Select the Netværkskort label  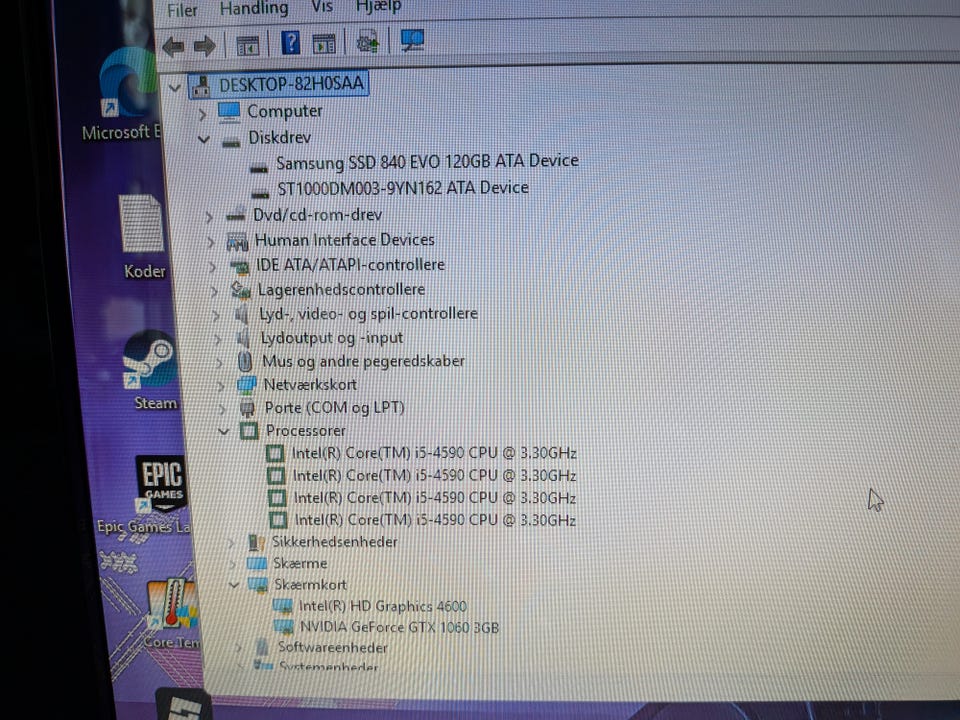coord(310,384)
